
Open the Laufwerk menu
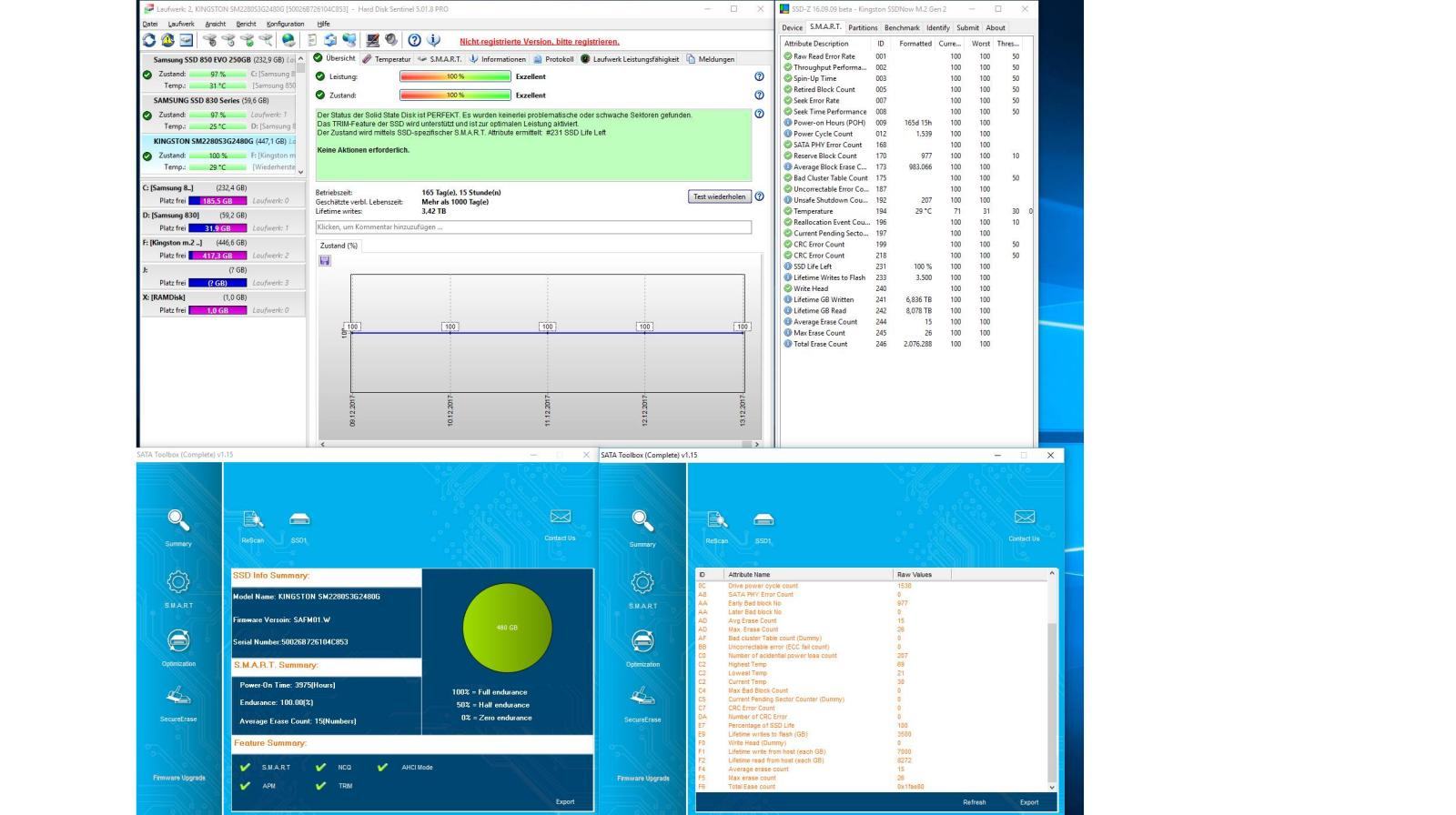181,24
